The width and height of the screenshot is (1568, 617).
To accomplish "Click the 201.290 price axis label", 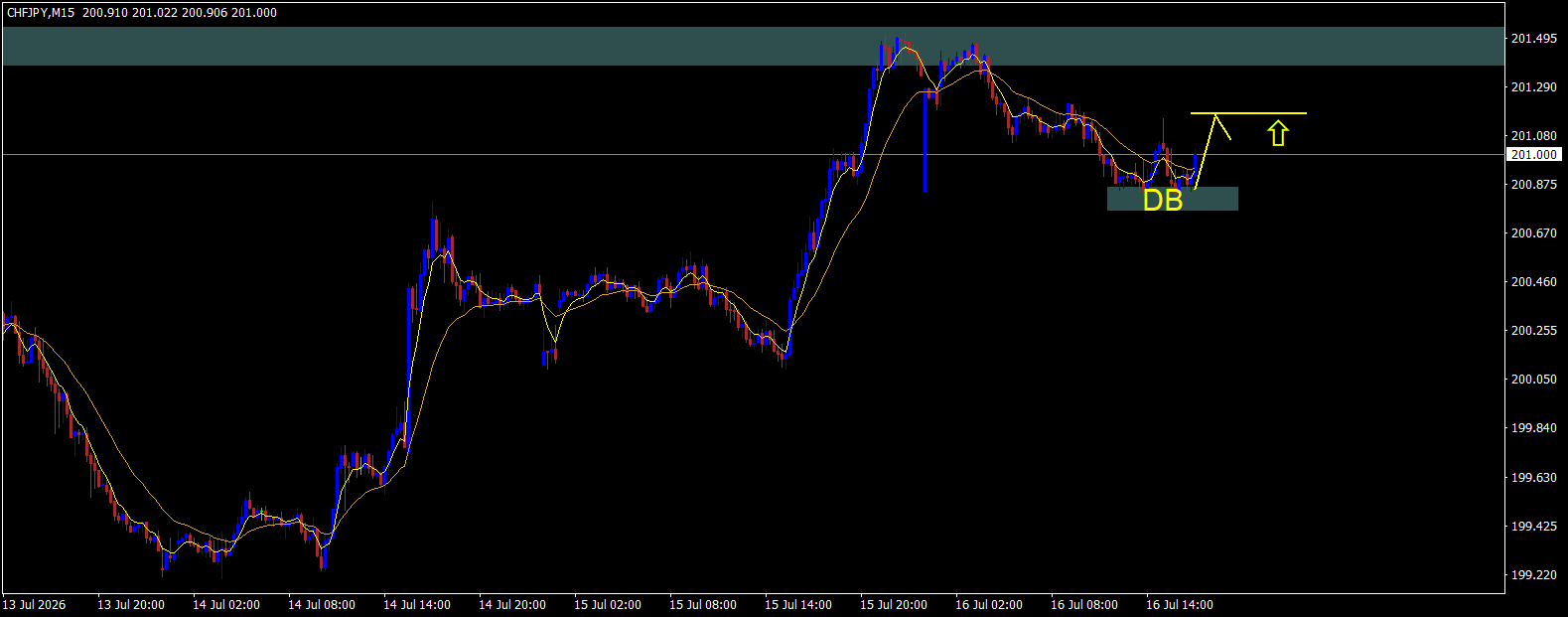I will [1534, 87].
